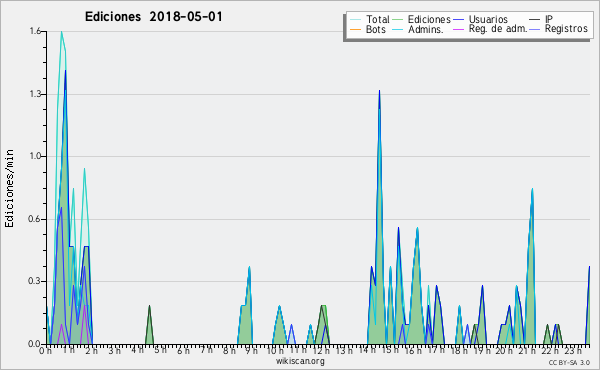The width and height of the screenshot is (600, 370).
Task: Click the '5 h' x-axis label
Action: pos(160,350)
